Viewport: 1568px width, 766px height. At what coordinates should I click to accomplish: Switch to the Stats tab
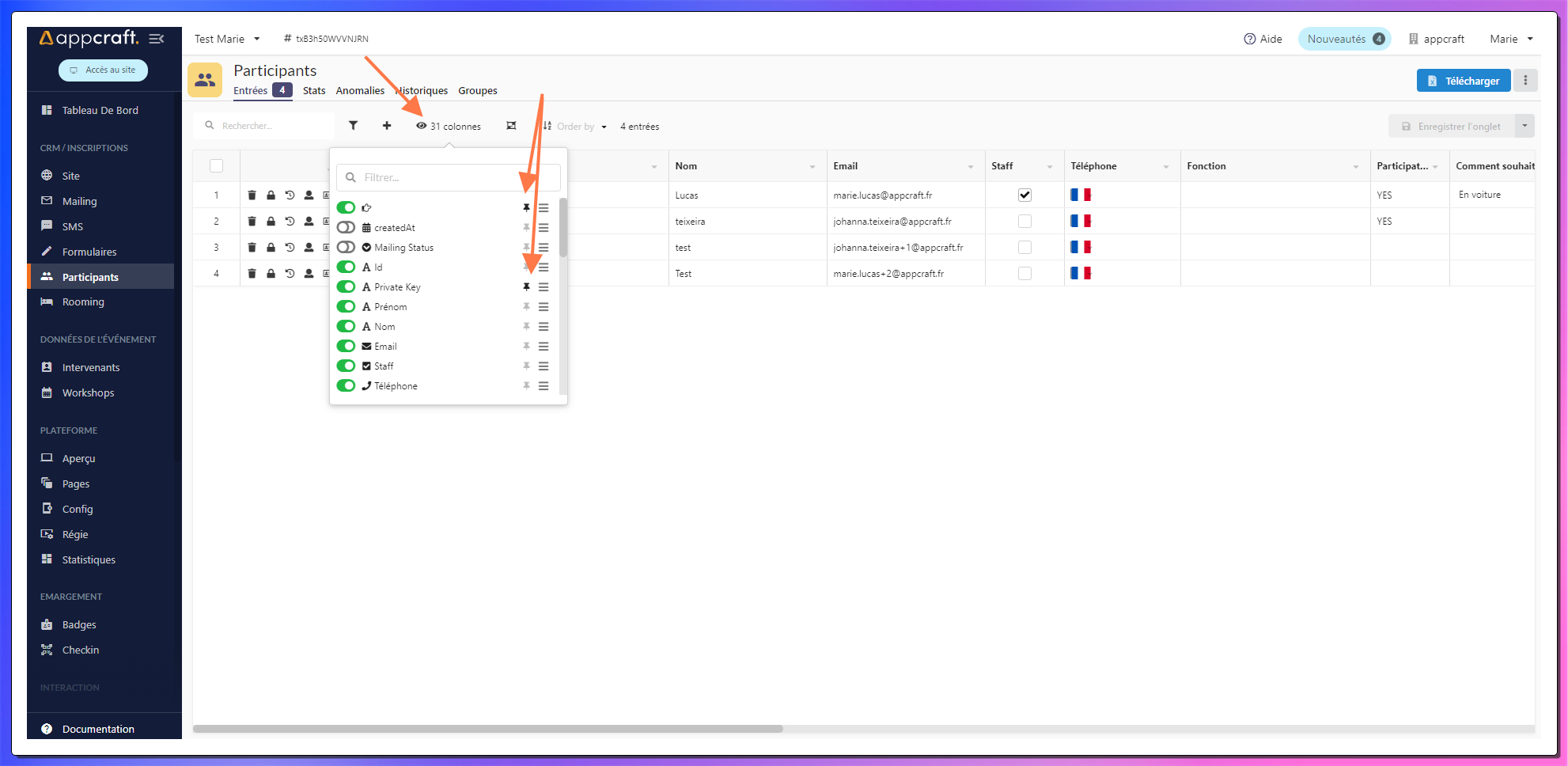coord(314,91)
